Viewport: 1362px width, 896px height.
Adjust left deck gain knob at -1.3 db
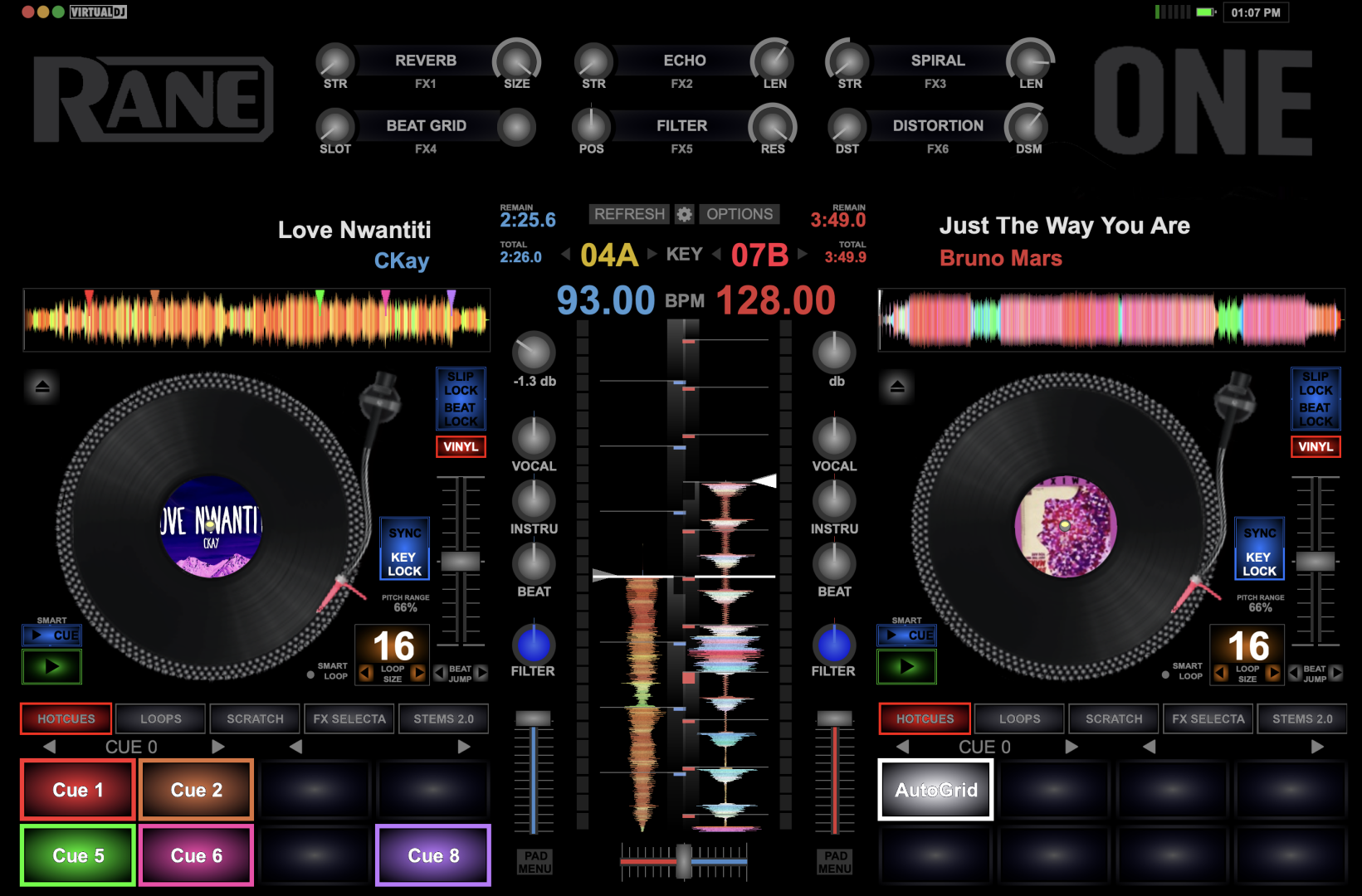click(x=534, y=353)
